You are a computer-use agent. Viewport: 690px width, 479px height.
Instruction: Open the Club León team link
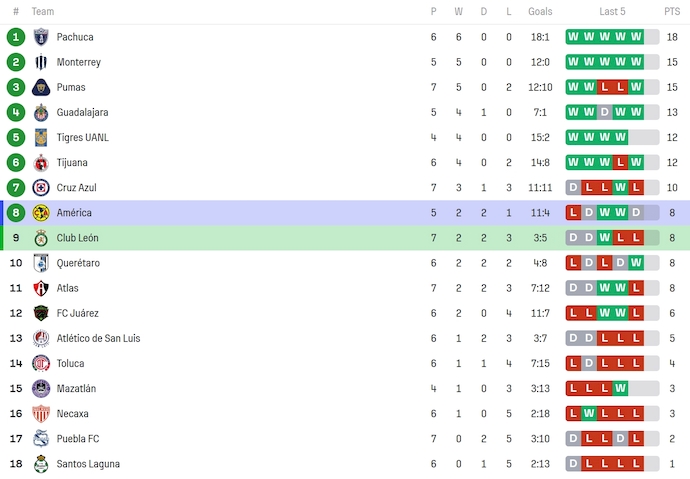[x=77, y=238]
